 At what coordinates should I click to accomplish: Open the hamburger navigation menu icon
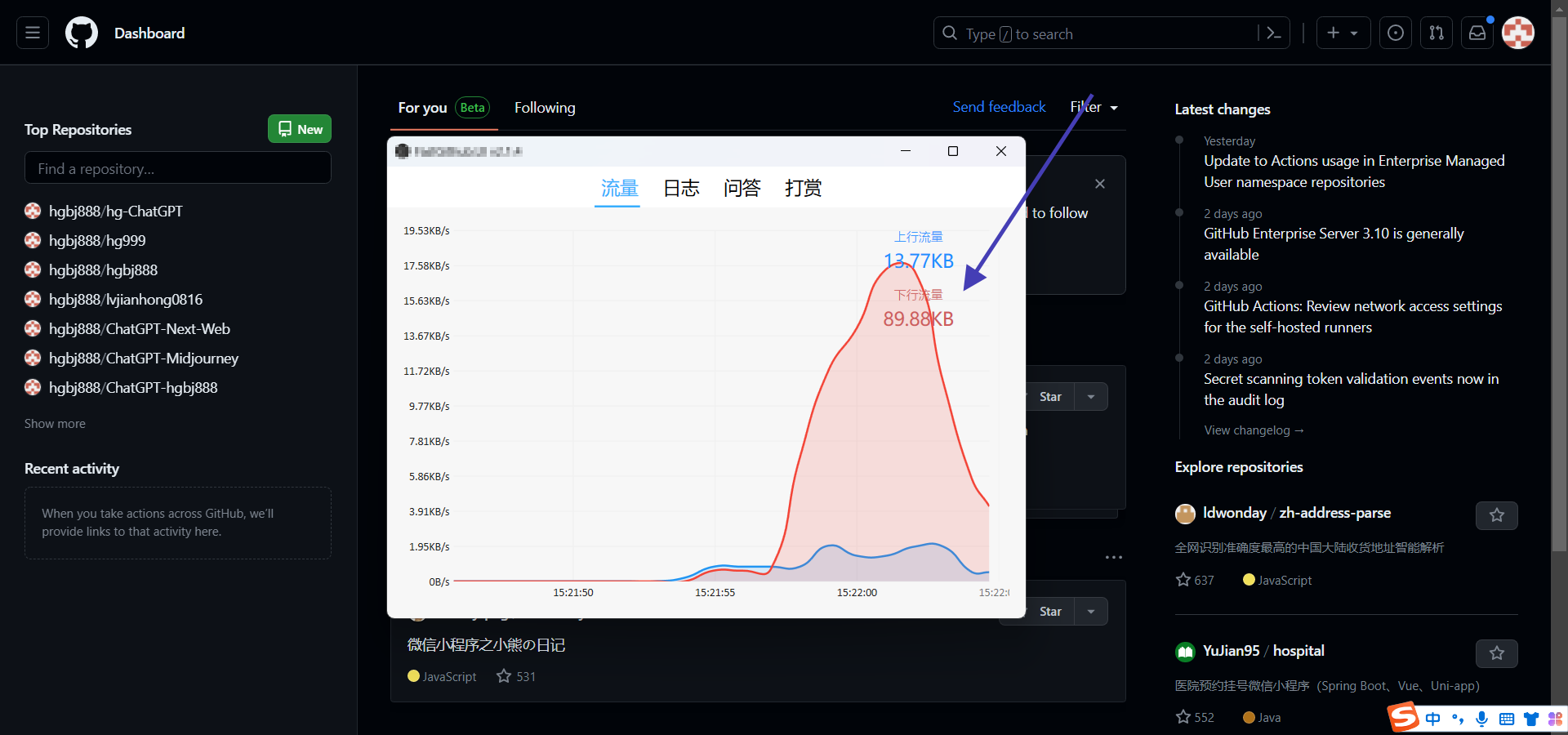31,33
